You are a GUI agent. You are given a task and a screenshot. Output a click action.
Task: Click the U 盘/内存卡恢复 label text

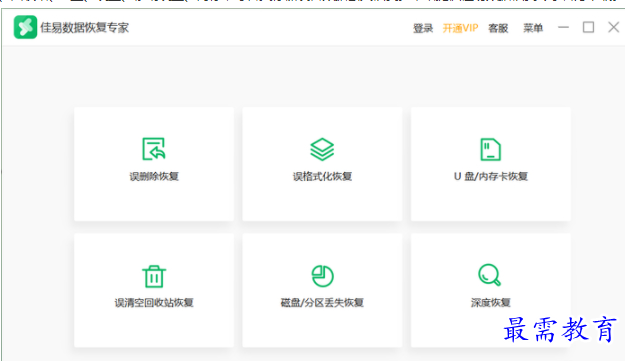click(491, 176)
